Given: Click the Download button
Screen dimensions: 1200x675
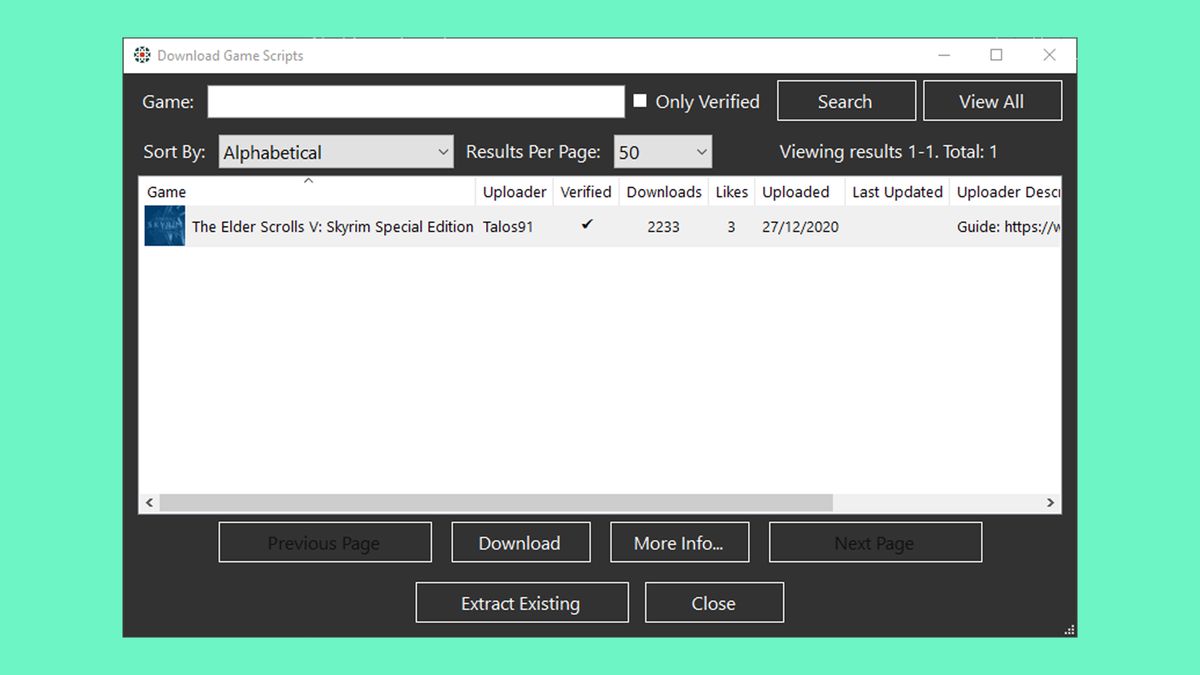Looking at the screenshot, I should coord(521,543).
